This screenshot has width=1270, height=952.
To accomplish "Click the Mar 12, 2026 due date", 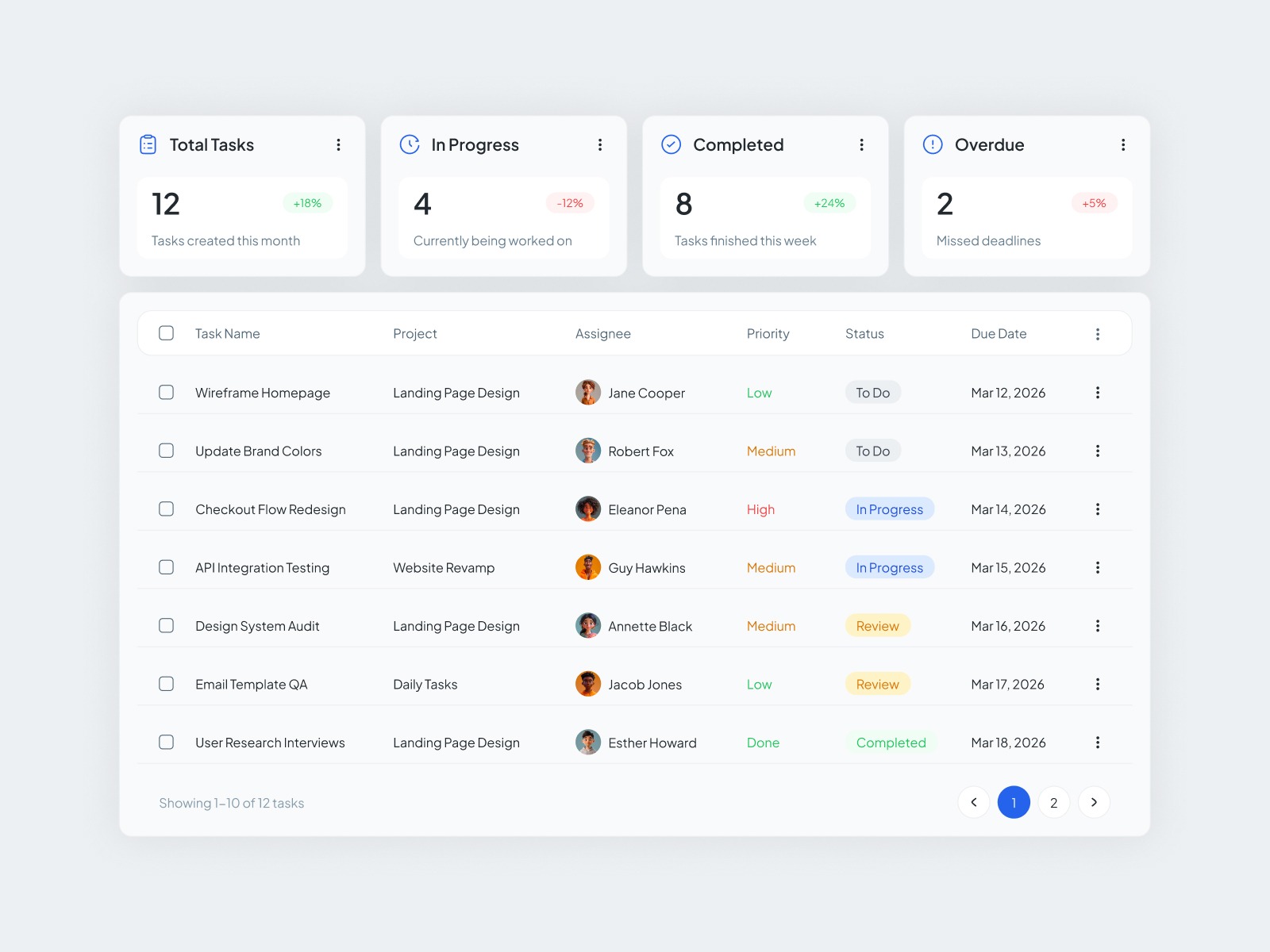I will pos(1008,393).
